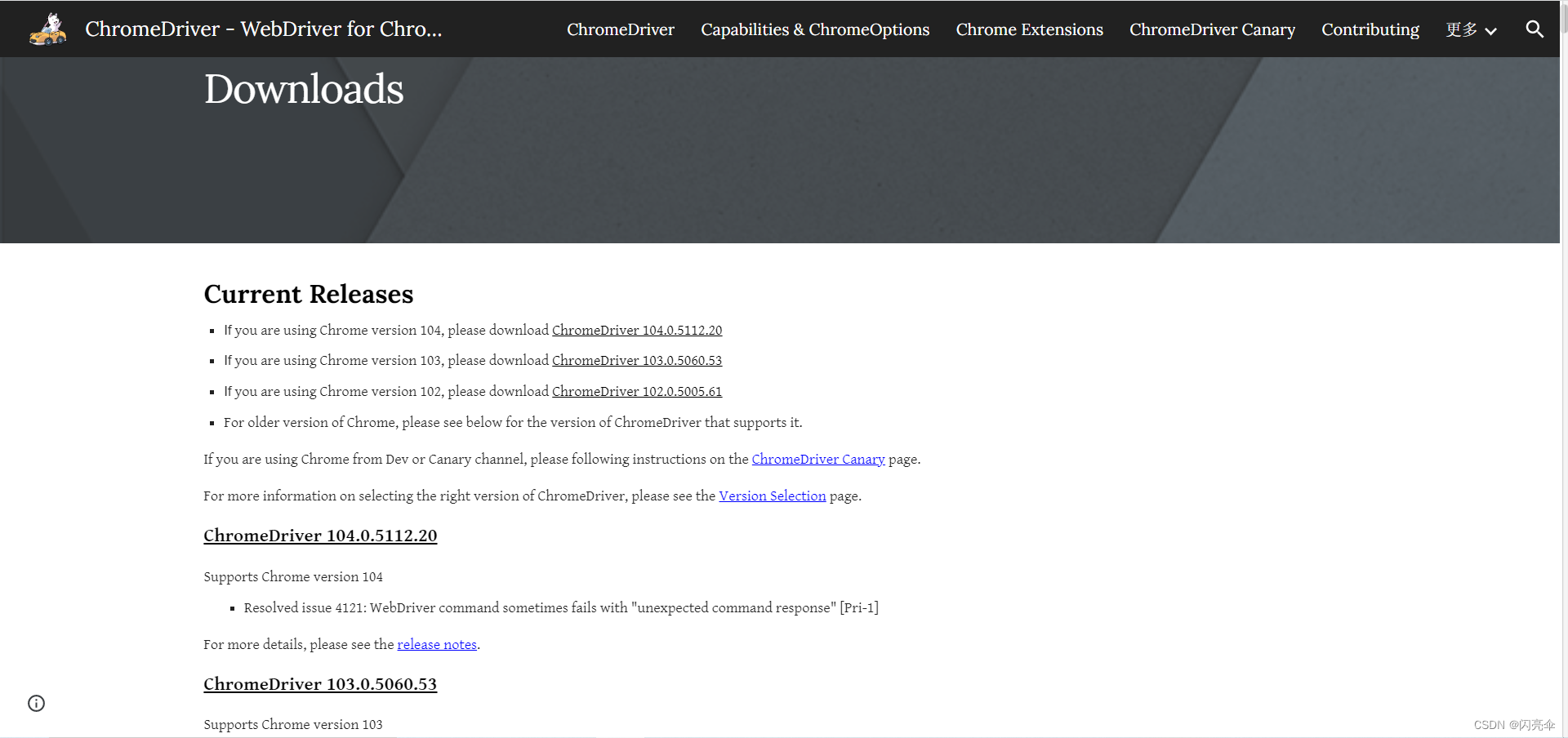Go to Chrome Extensions nav item
The width and height of the screenshot is (1568, 738).
point(1029,29)
